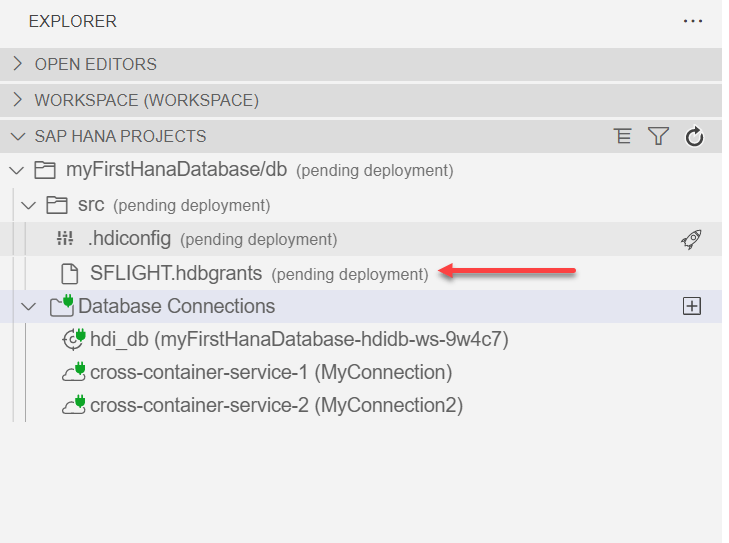Click the cross-container-service-1 cloud icon
The width and height of the screenshot is (729, 543).
[73, 373]
